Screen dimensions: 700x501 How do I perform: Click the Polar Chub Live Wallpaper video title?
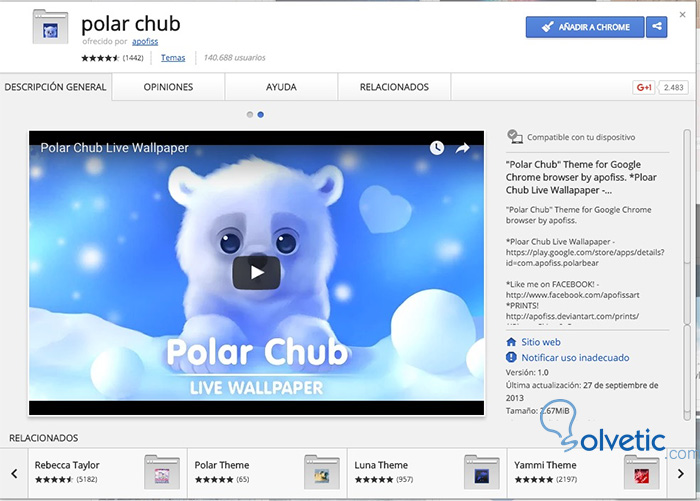[114, 148]
